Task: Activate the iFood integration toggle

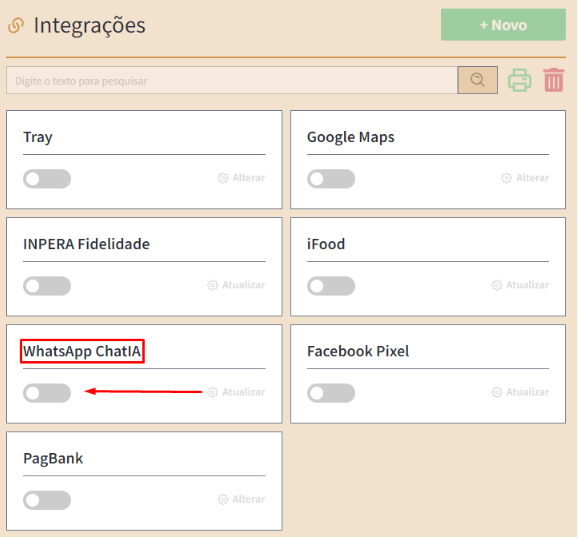Action: tap(331, 286)
